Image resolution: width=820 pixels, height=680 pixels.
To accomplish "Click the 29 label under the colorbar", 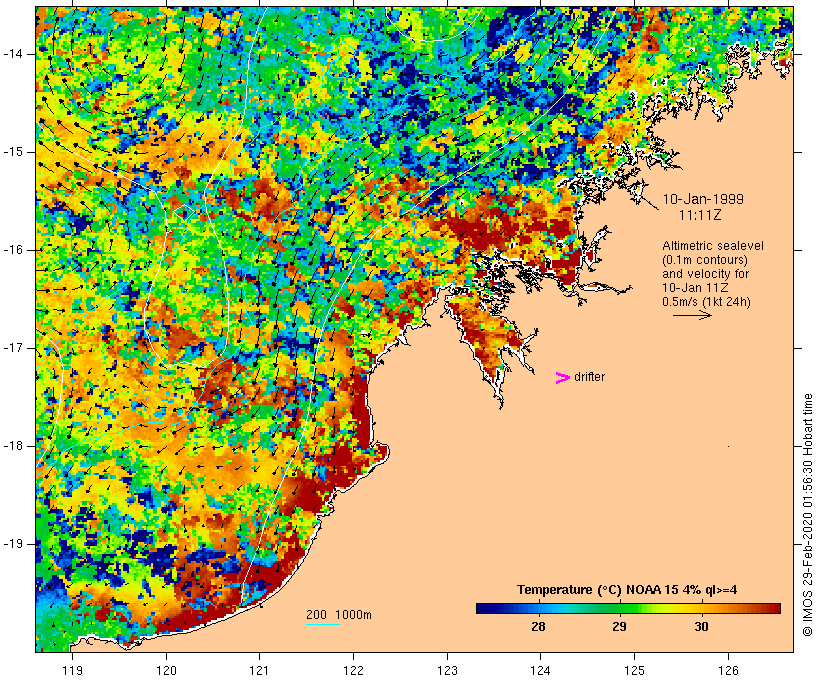I will coord(619,626).
